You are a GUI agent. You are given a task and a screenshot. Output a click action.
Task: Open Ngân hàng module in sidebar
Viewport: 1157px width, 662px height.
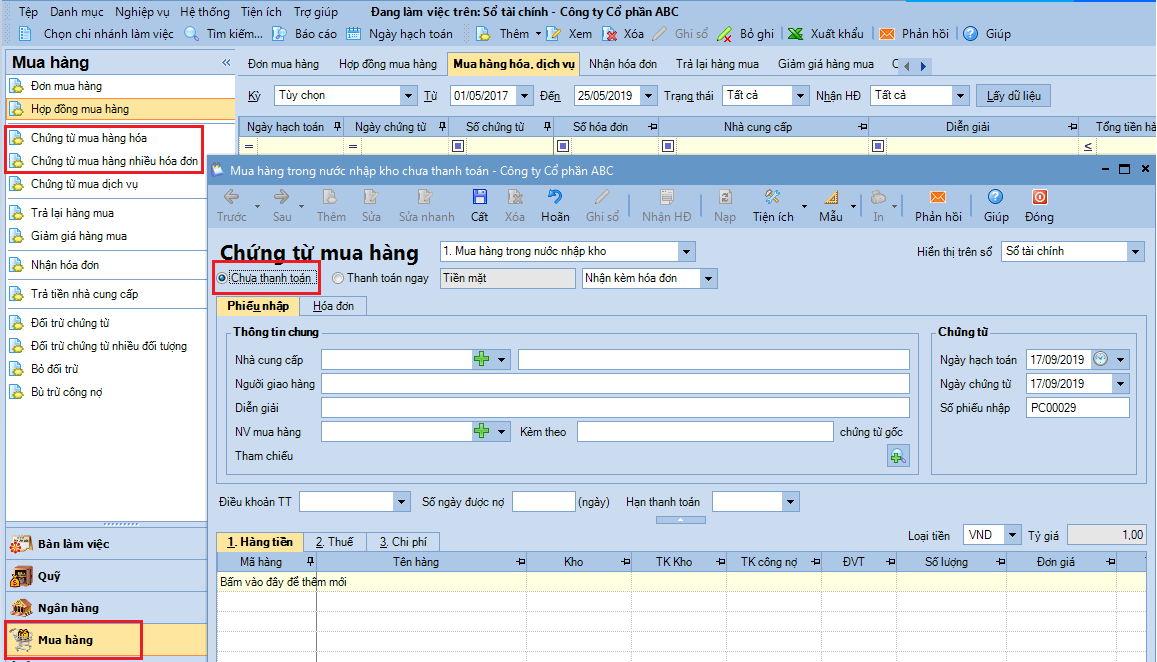(x=106, y=608)
